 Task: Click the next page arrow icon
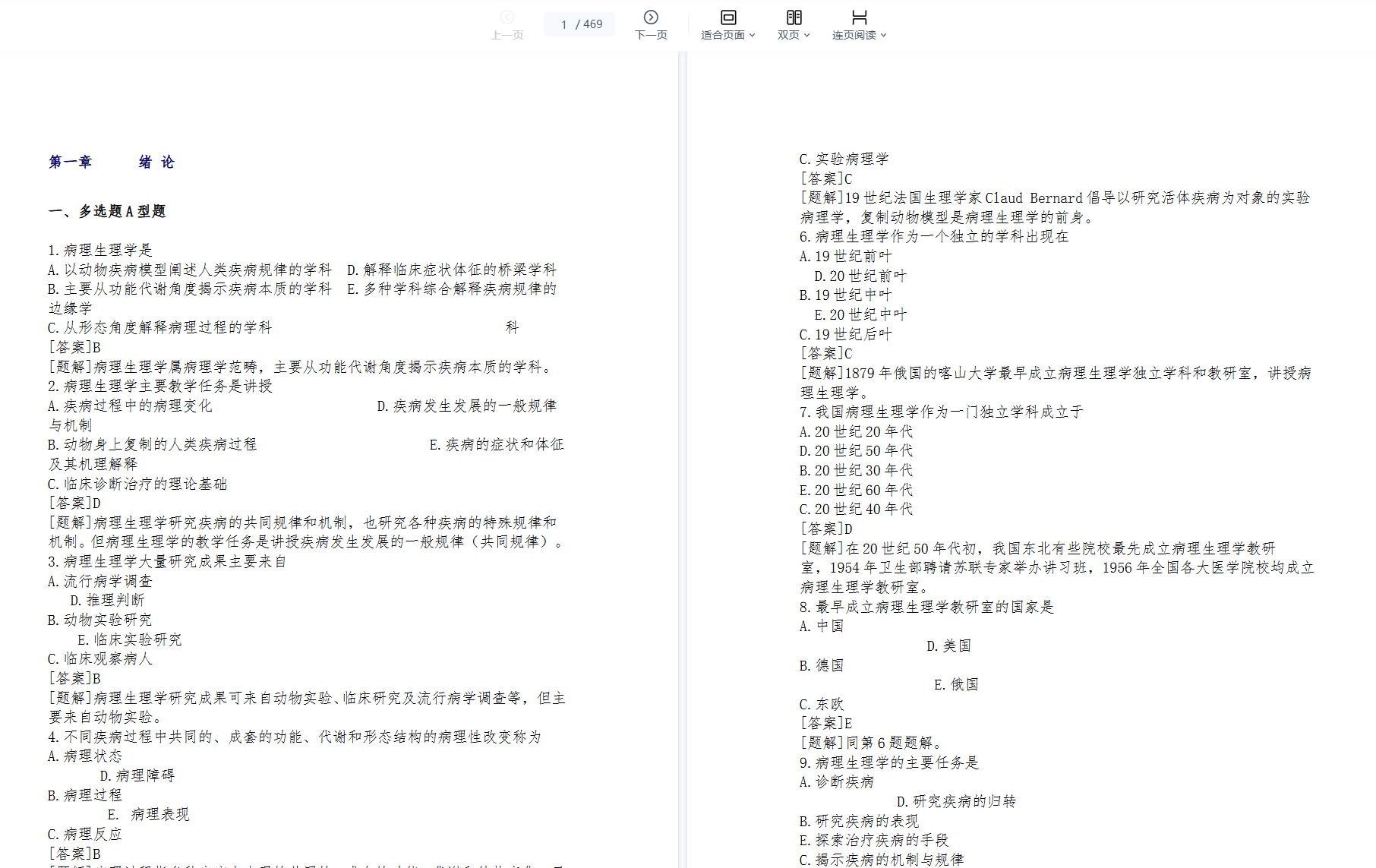pos(651,17)
